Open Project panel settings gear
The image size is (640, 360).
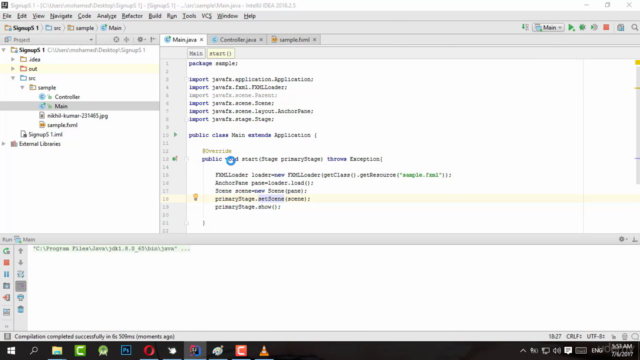tap(141, 40)
